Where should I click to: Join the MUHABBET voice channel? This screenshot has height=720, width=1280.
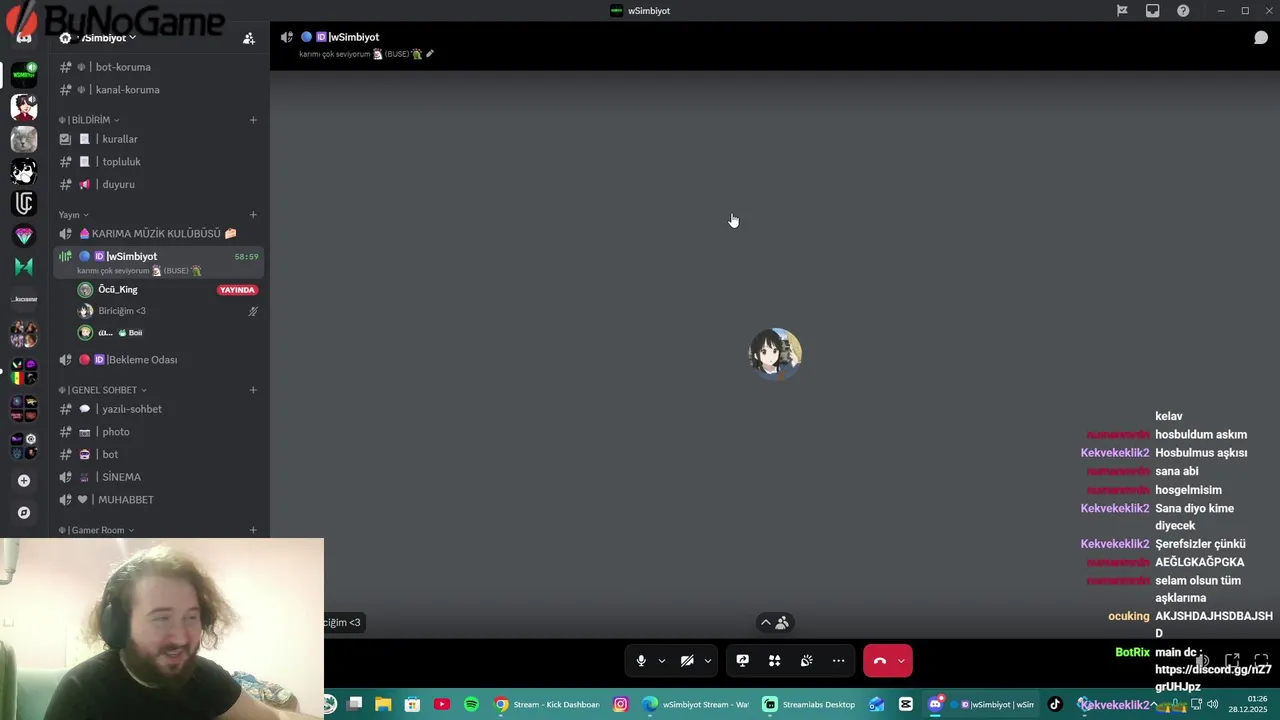159,500
